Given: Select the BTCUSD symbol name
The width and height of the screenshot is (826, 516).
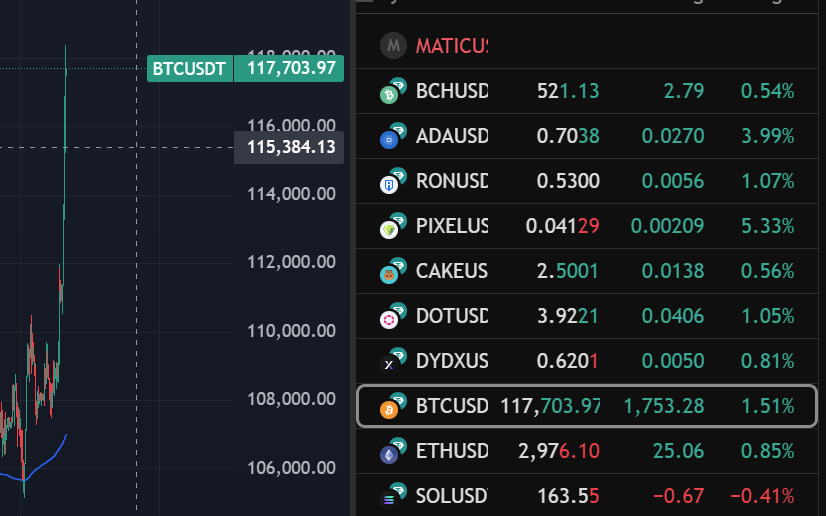Looking at the screenshot, I should point(451,406).
